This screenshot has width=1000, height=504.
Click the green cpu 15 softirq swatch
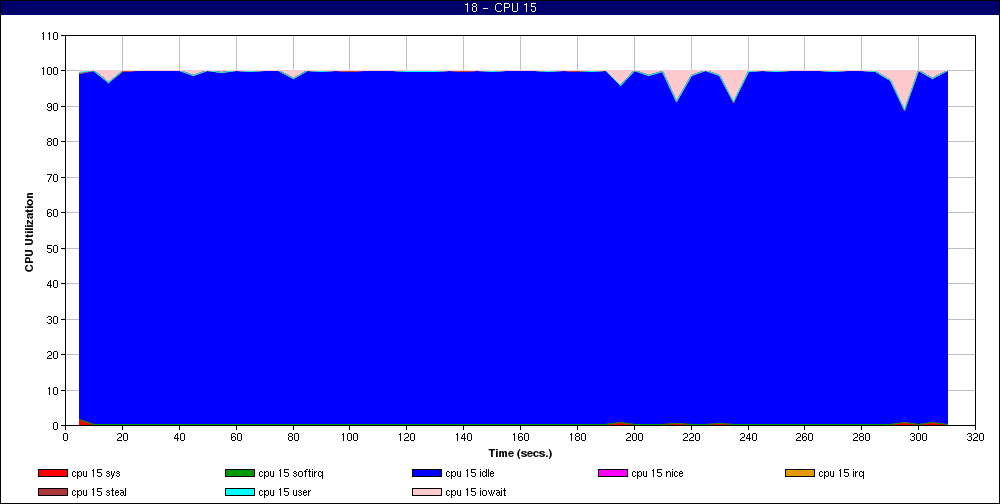240,473
